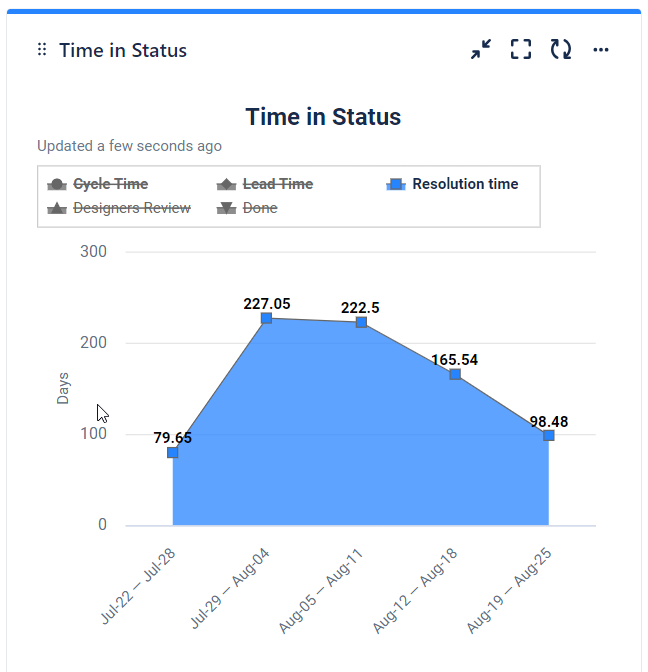Click the Resolution time blue square icon
Screen dimensions: 648x672
[396, 184]
